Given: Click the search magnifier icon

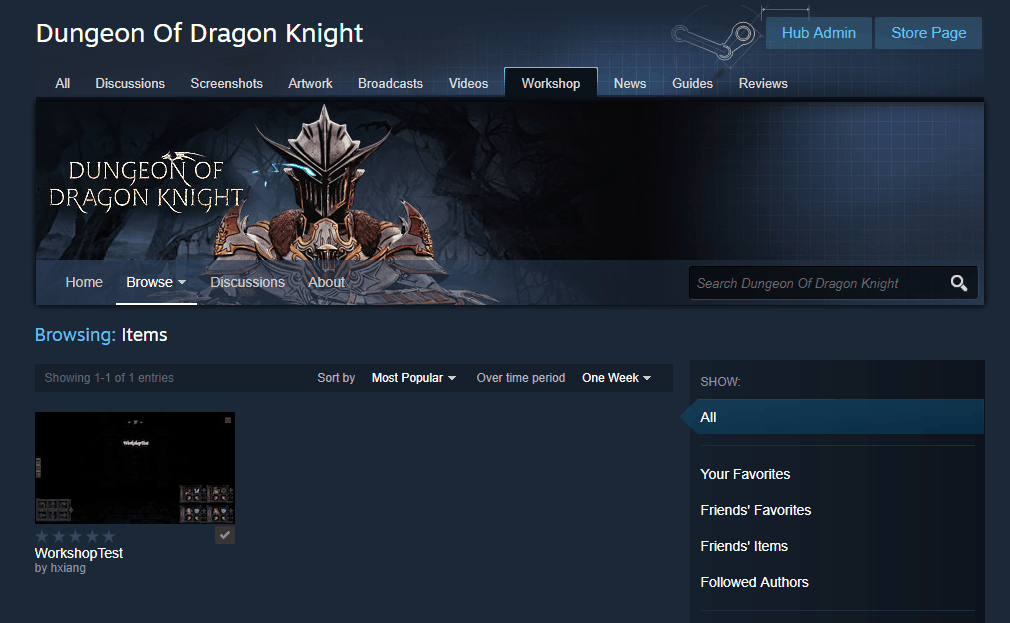Looking at the screenshot, I should pos(958,284).
